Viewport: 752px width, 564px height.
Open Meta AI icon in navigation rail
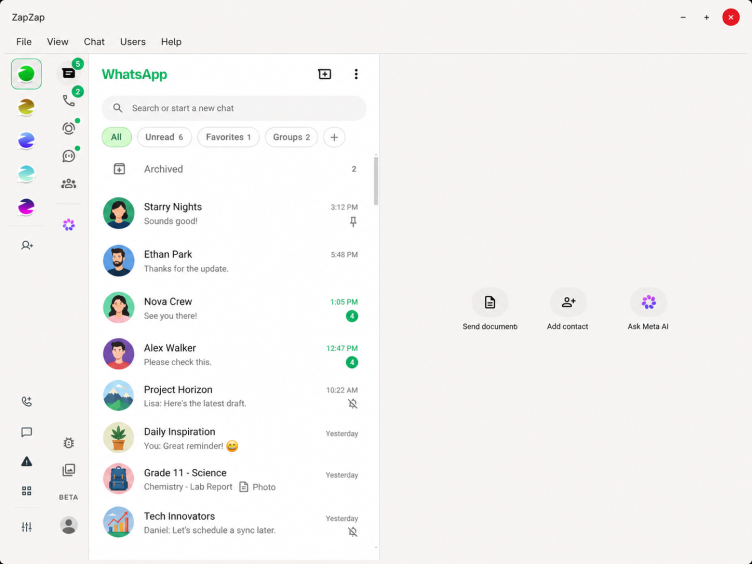click(69, 224)
